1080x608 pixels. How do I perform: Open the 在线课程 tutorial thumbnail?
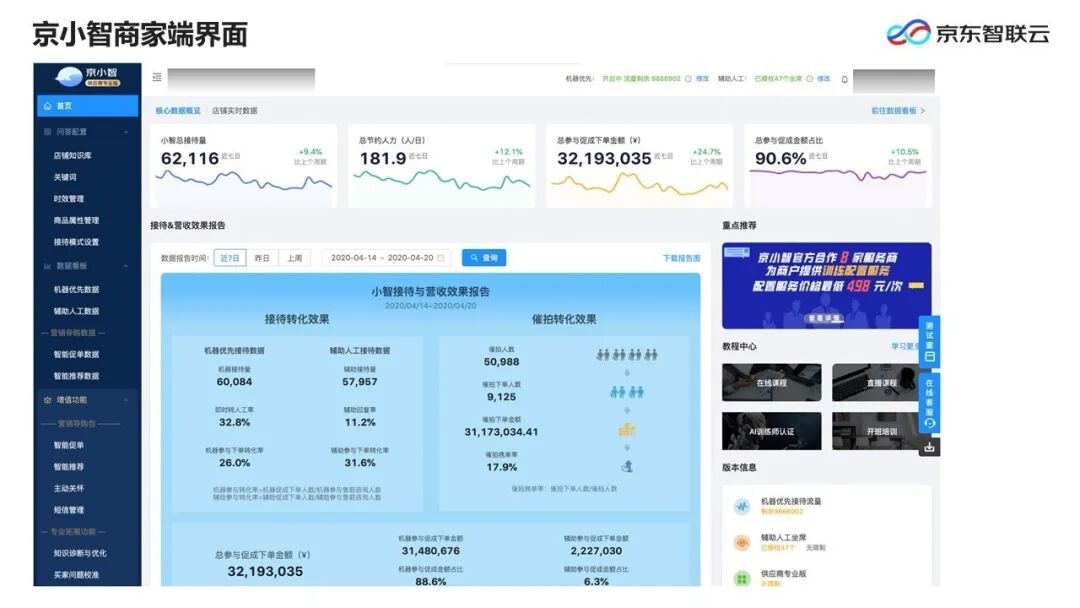[771, 382]
